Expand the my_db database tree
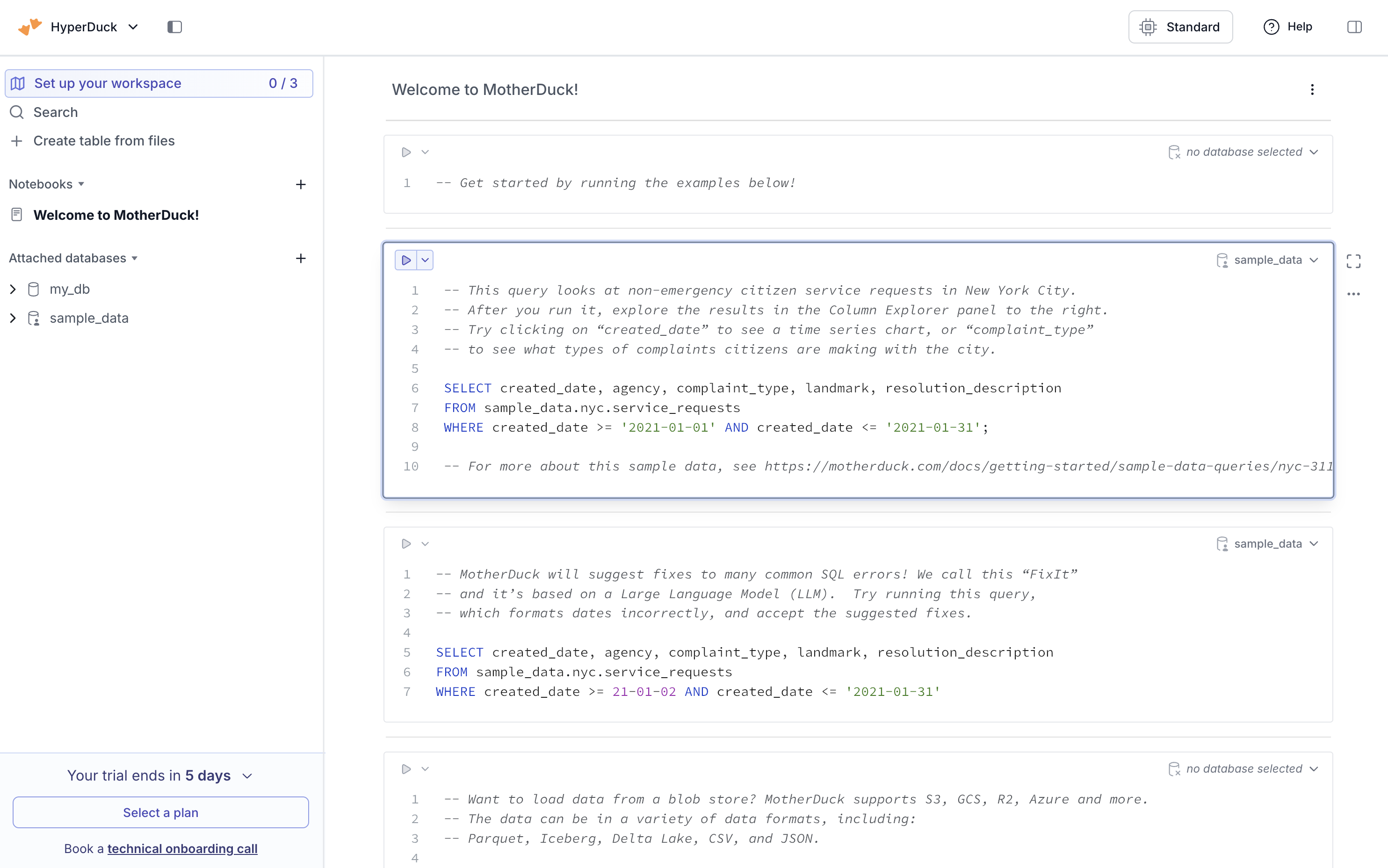Viewport: 1388px width, 868px height. tap(13, 289)
